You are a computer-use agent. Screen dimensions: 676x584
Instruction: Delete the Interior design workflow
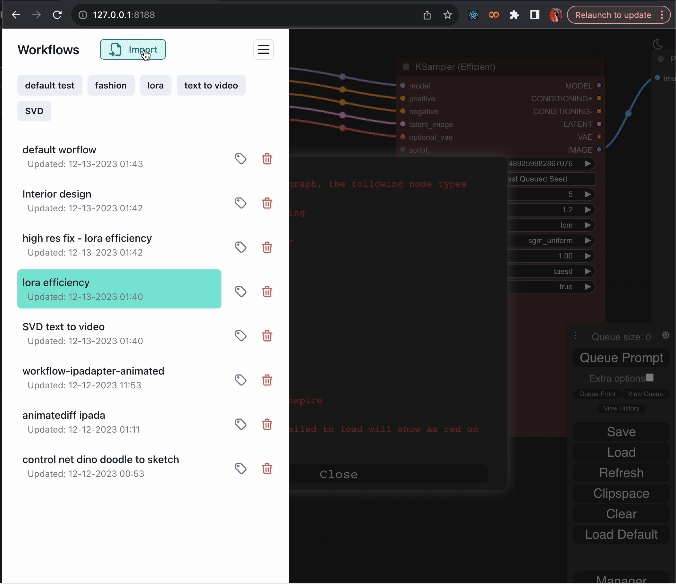click(267, 203)
